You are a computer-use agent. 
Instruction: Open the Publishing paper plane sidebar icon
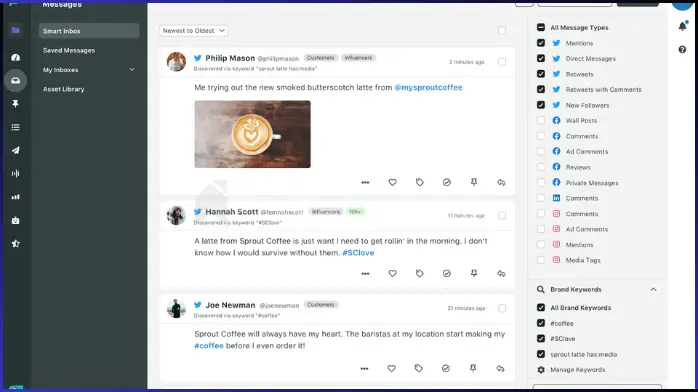pos(16,150)
